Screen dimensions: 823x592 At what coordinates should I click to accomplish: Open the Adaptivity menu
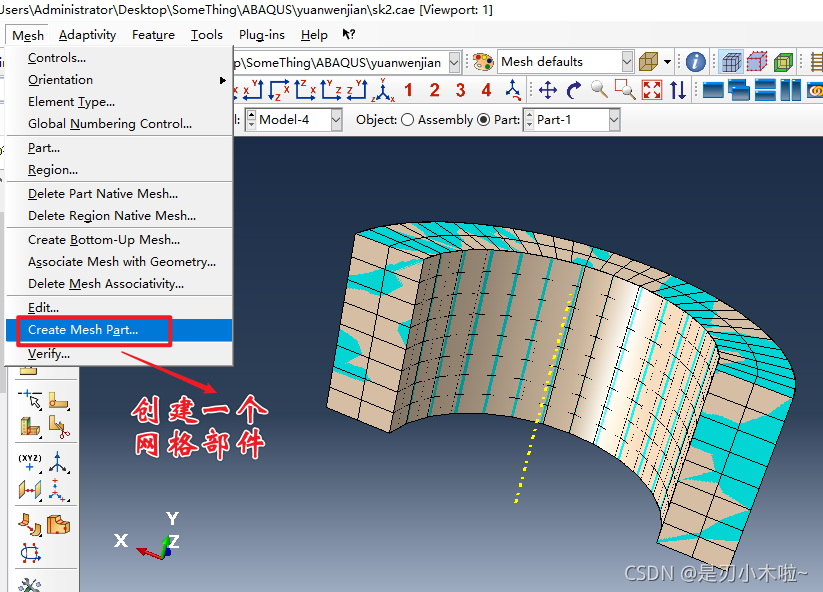point(87,35)
